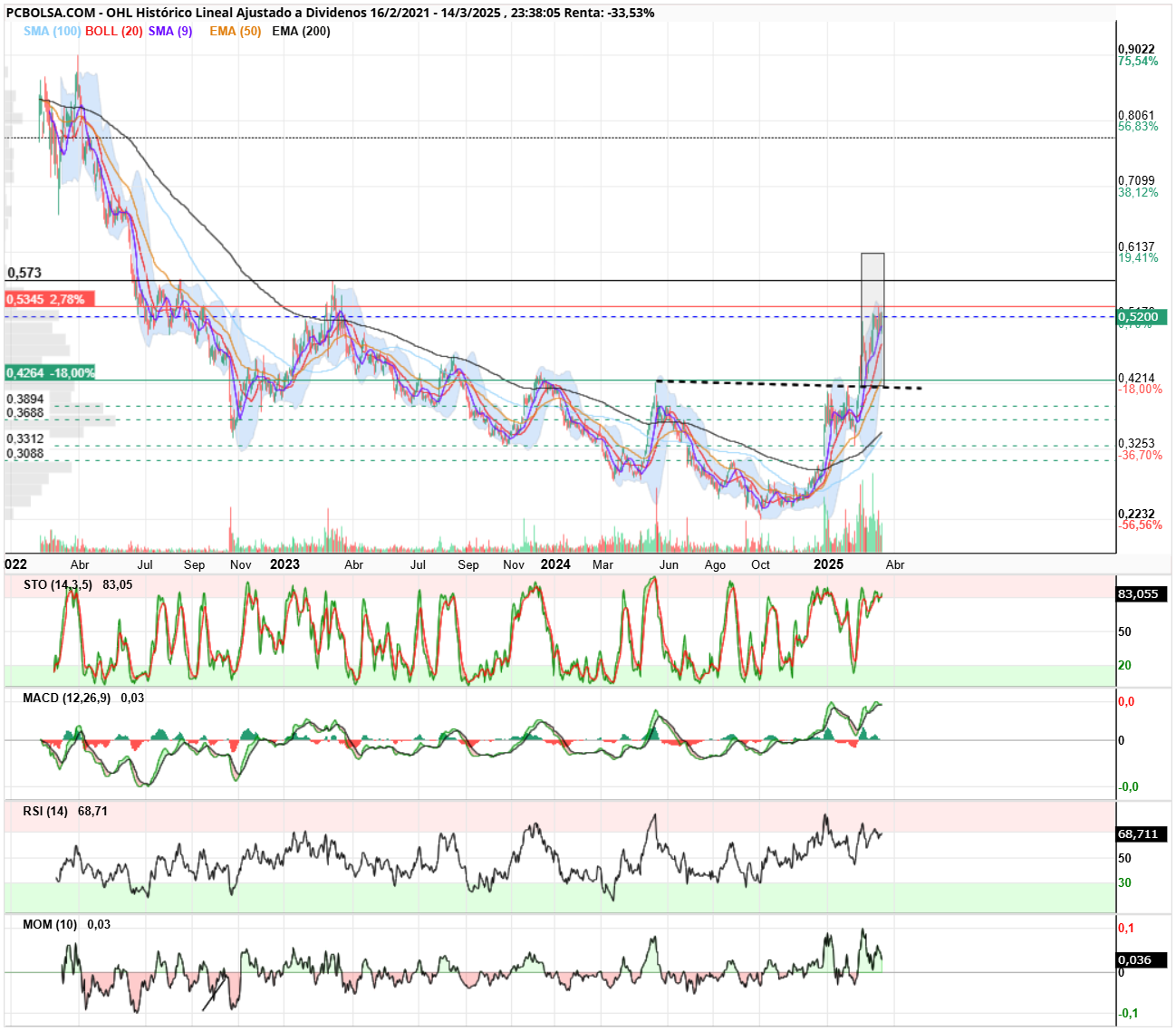Viewport: 1176px width, 1031px height.
Task: Click the MOM (10) indicator label
Action: [x=50, y=924]
